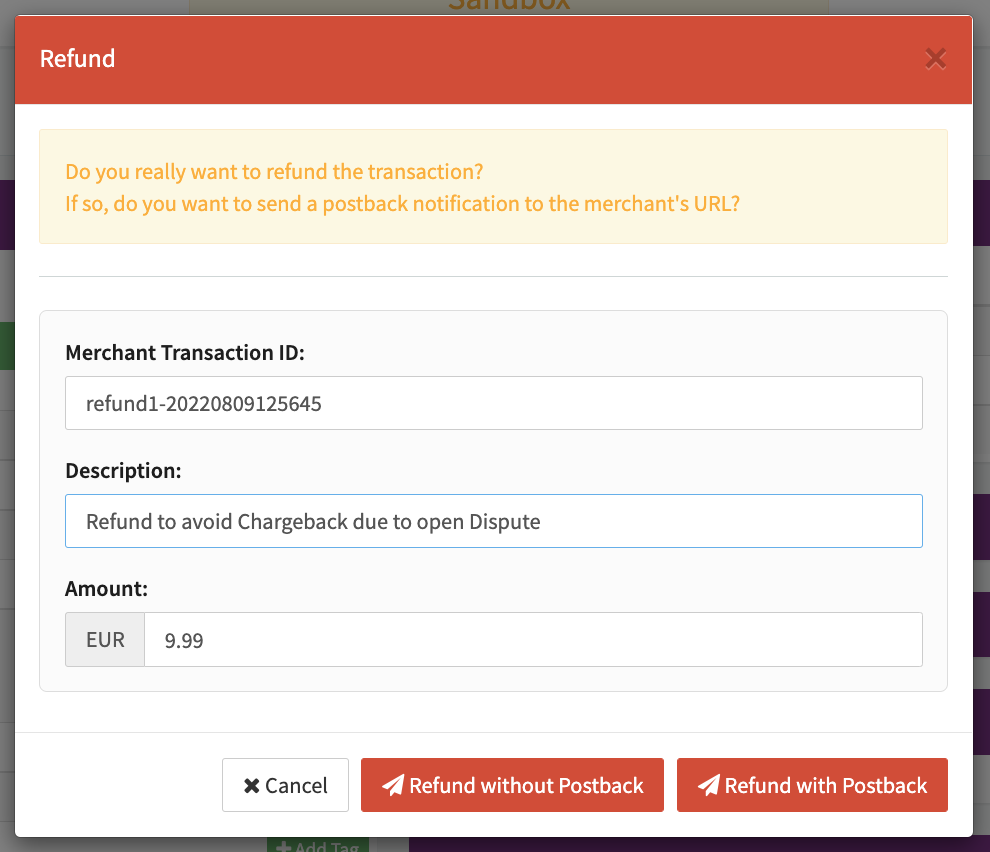Viewport: 990px width, 852px height.
Task: Click the paper plane icon on Refund with Postback
Action: tap(709, 785)
